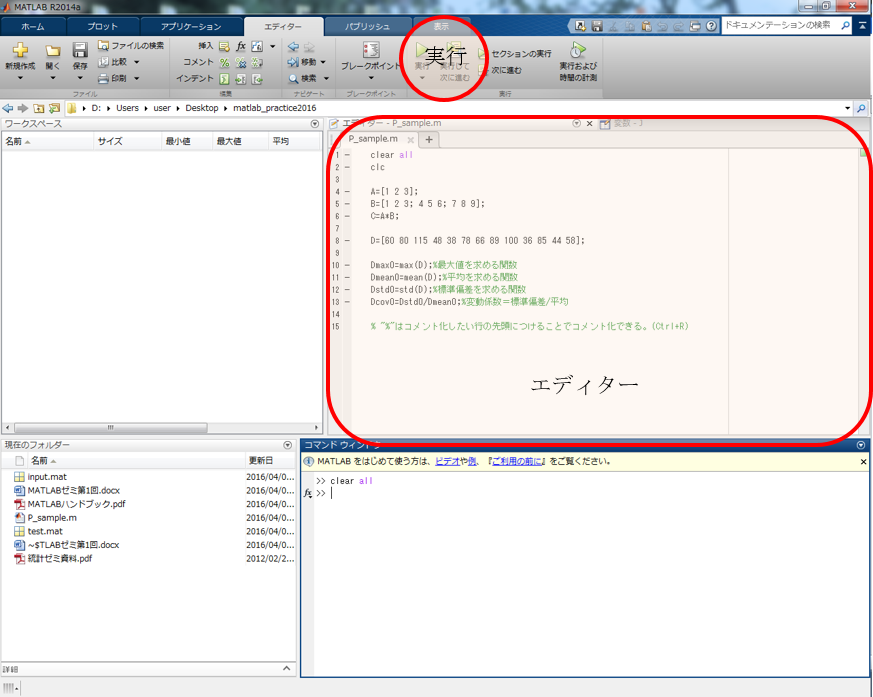Switch to the パブリッシュ tab
This screenshot has height=697, width=873.
coord(367,27)
